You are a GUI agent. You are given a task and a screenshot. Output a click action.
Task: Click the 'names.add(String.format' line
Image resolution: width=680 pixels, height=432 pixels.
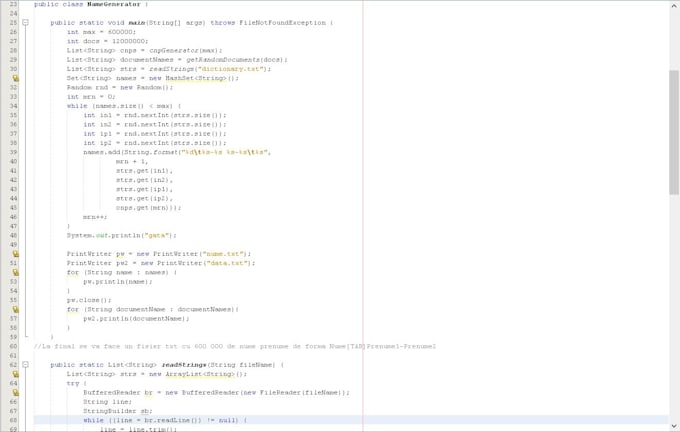point(177,152)
